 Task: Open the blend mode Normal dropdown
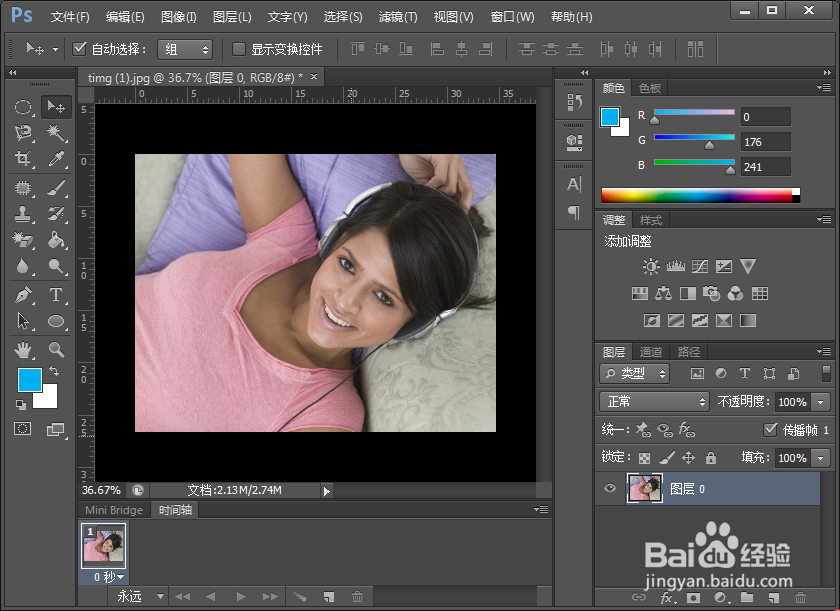pyautogui.click(x=654, y=402)
